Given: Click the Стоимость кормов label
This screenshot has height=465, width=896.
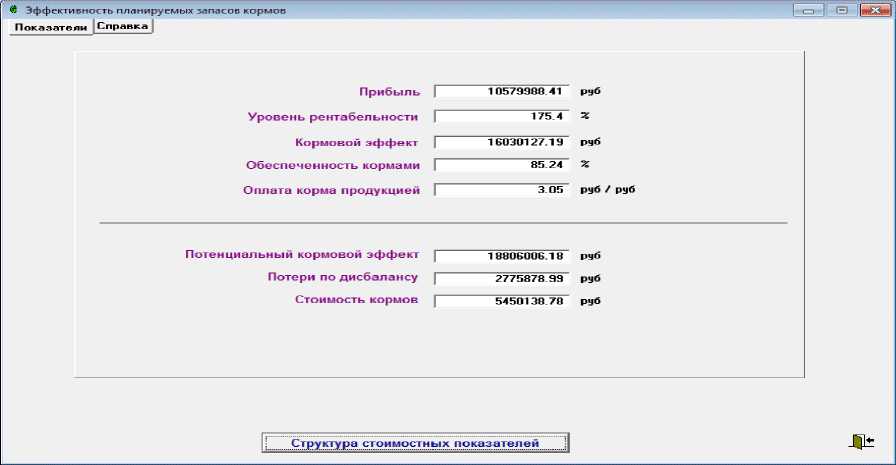Looking at the screenshot, I should tap(357, 299).
